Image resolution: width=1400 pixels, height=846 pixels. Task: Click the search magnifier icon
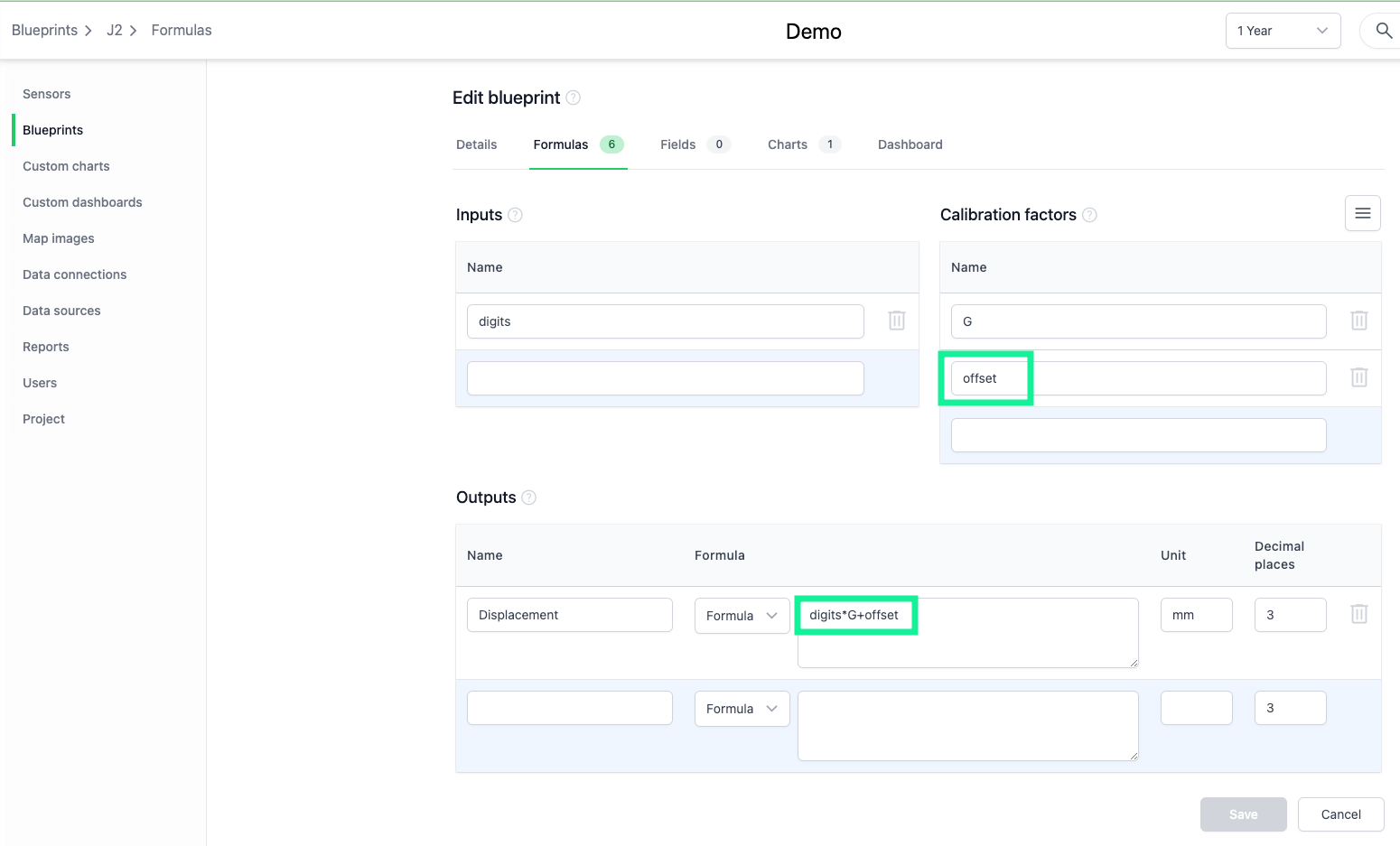1383,31
